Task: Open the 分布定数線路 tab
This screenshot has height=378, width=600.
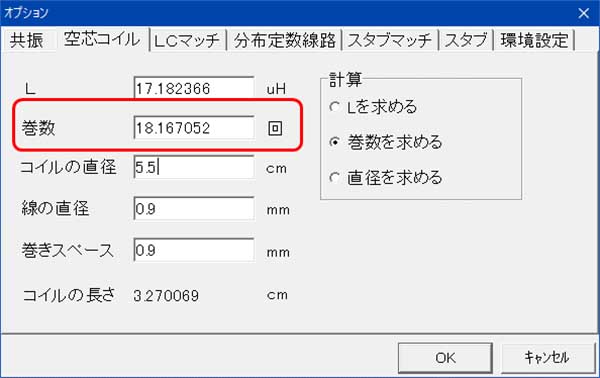Action: [284, 40]
